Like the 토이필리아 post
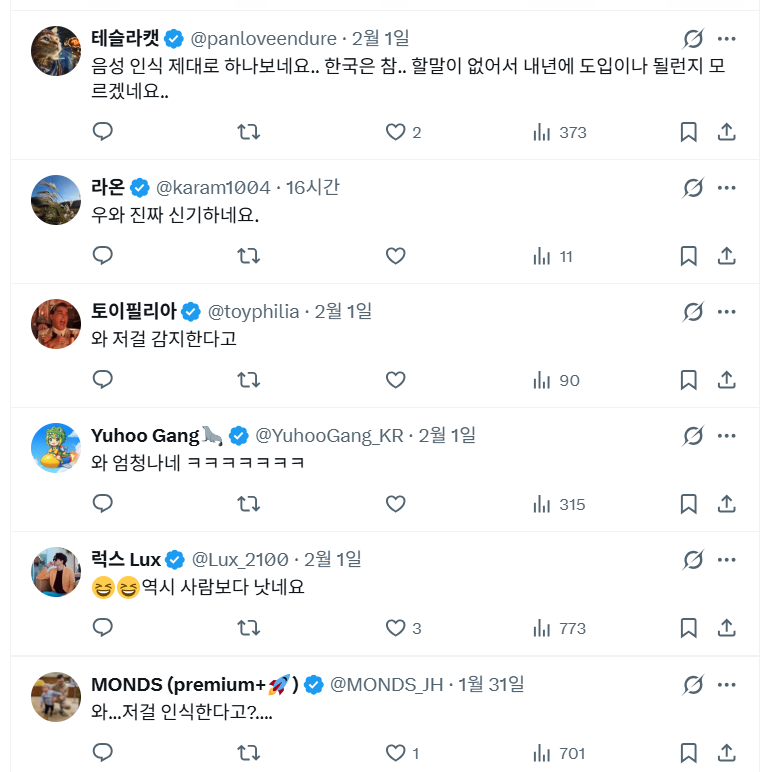 395,380
